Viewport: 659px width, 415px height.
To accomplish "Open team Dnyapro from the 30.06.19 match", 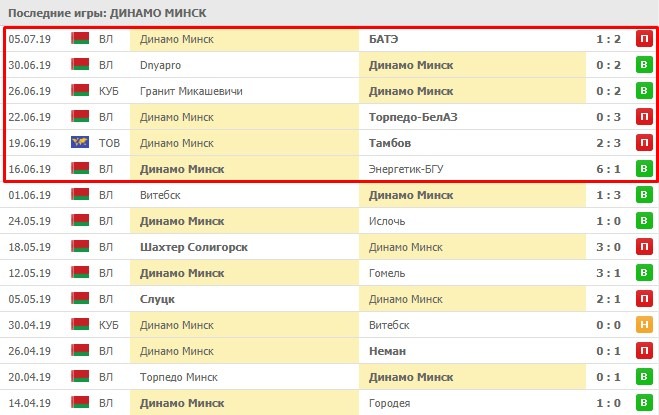I will point(162,65).
